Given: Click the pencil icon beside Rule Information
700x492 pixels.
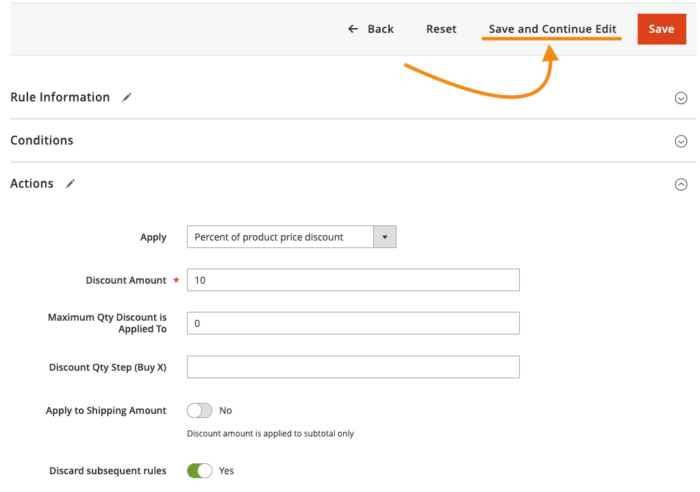Looking at the screenshot, I should point(127,97).
